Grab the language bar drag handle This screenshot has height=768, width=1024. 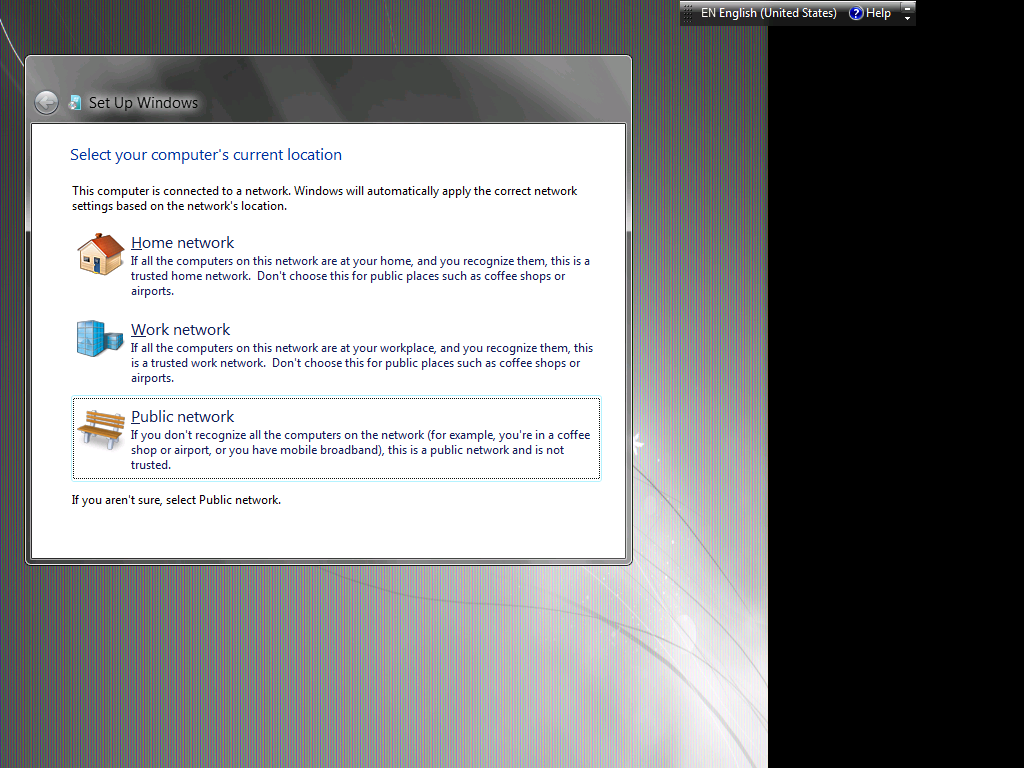[687, 13]
